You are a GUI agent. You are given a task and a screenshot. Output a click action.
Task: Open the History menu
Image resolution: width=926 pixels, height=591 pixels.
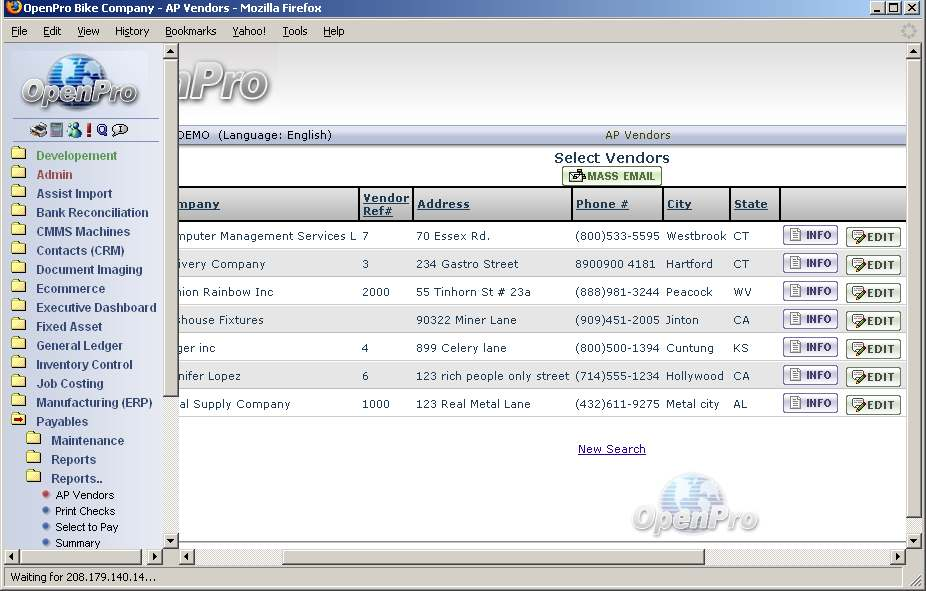[131, 31]
